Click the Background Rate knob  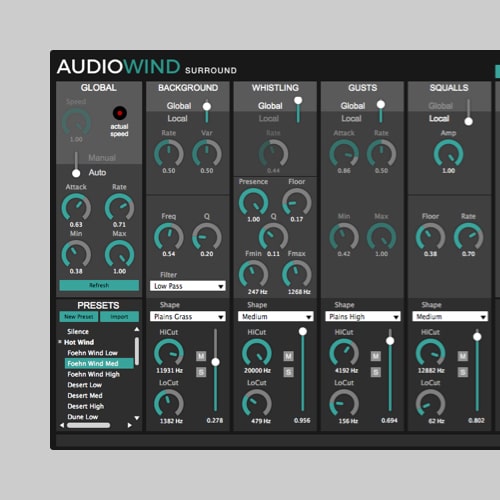(x=169, y=153)
